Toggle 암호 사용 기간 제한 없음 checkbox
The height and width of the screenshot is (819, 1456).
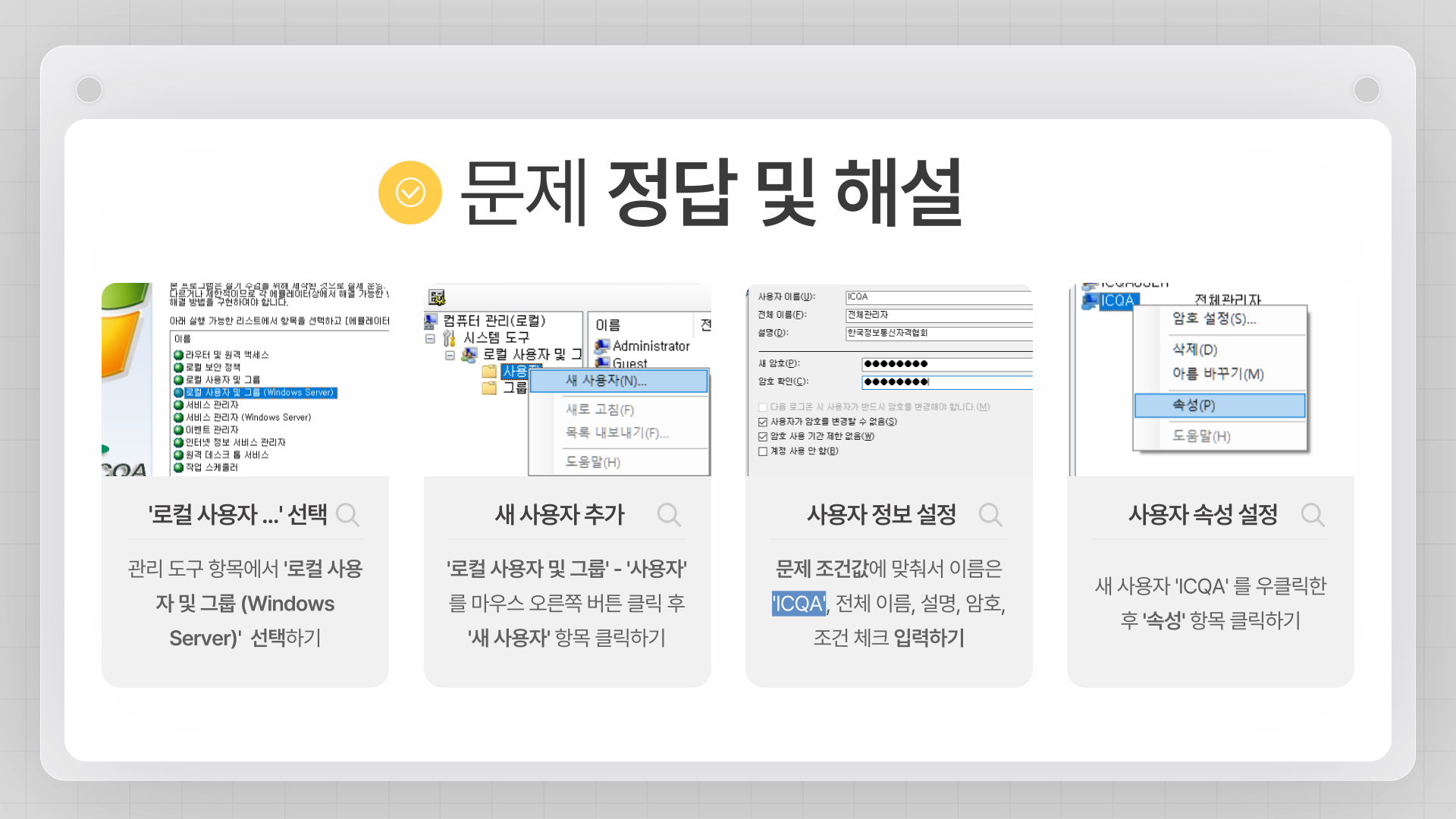tap(763, 437)
